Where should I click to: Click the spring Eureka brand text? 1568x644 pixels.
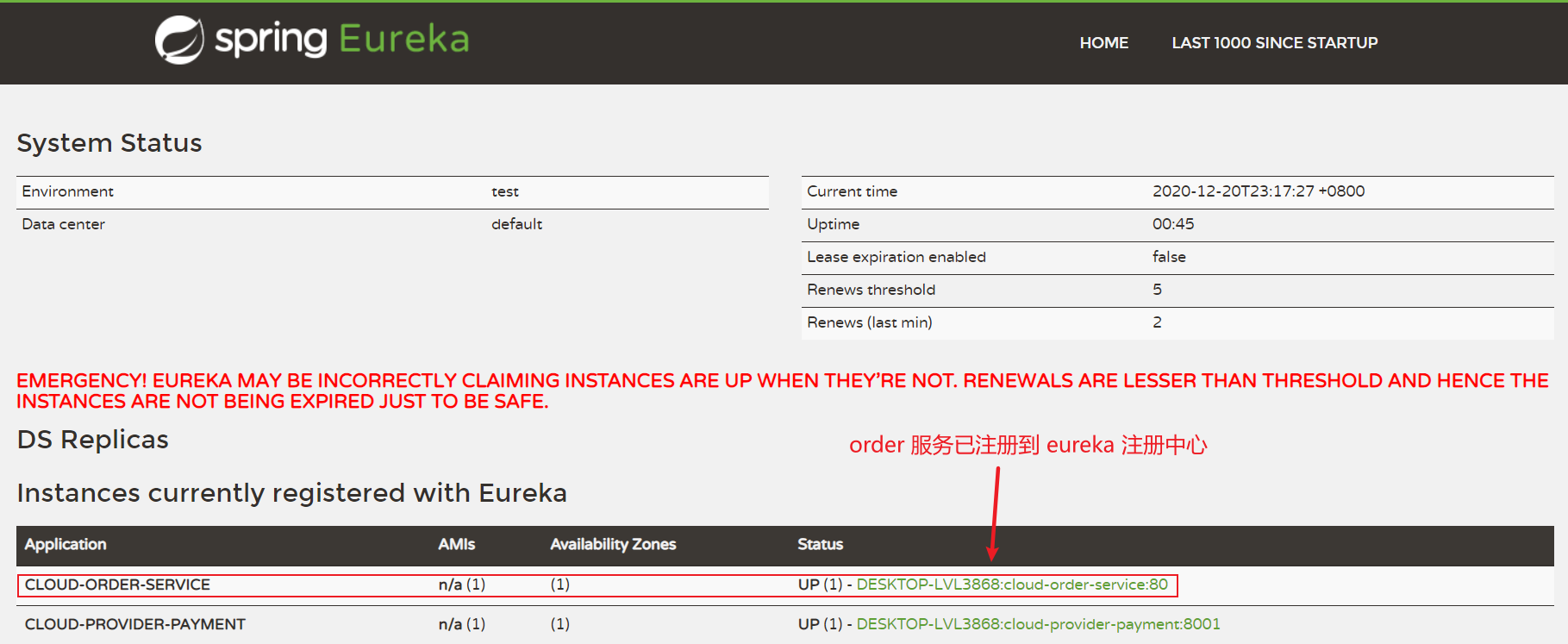pyautogui.click(x=342, y=40)
